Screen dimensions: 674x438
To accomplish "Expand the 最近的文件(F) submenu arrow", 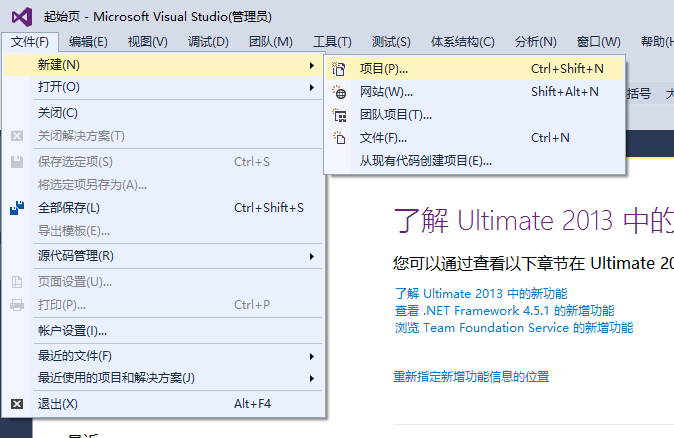I will point(312,356).
